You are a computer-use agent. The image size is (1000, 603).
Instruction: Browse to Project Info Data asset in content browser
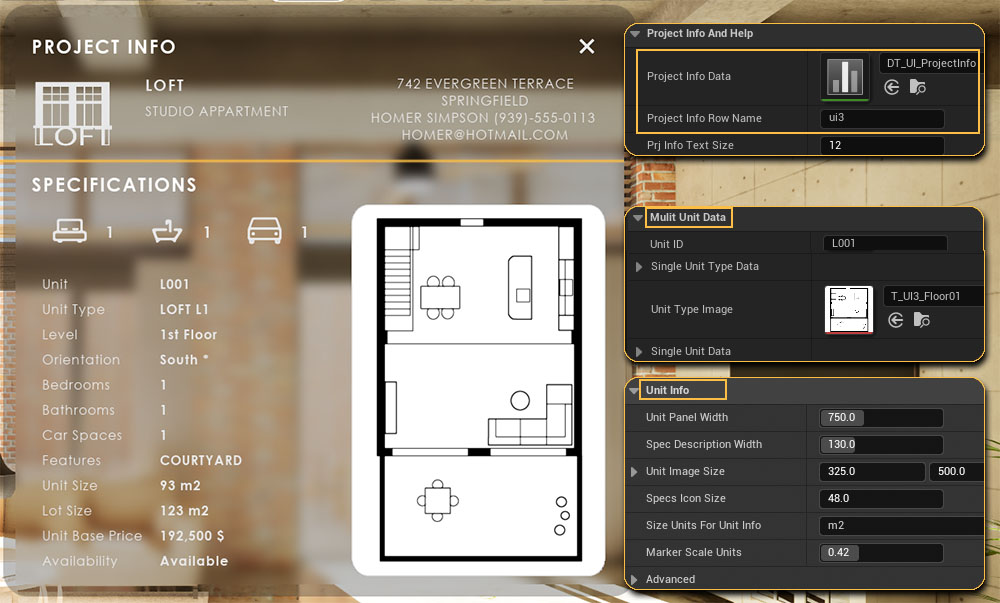(918, 88)
